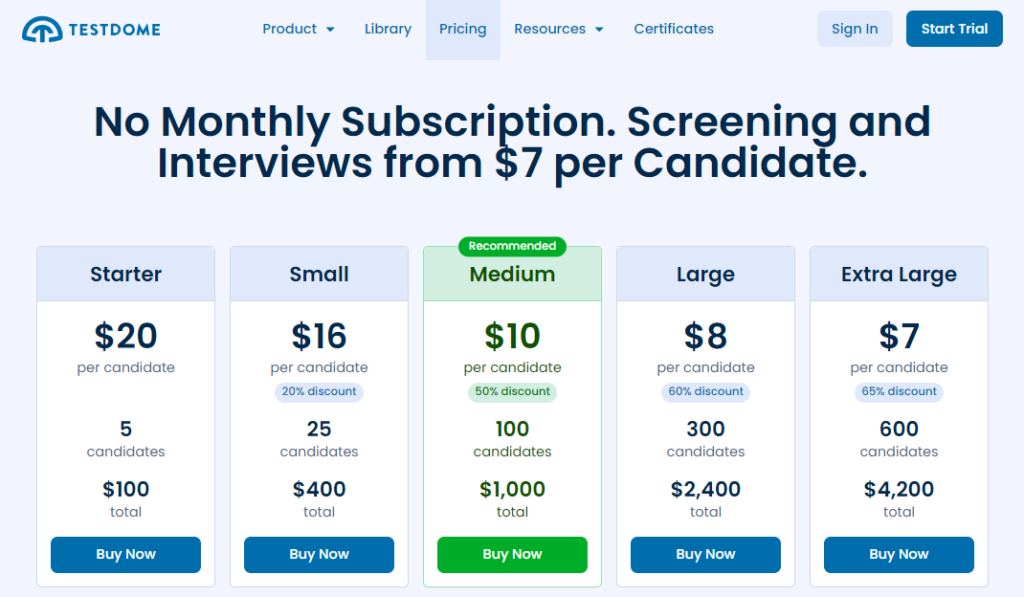Click the 20% discount badge

click(318, 392)
